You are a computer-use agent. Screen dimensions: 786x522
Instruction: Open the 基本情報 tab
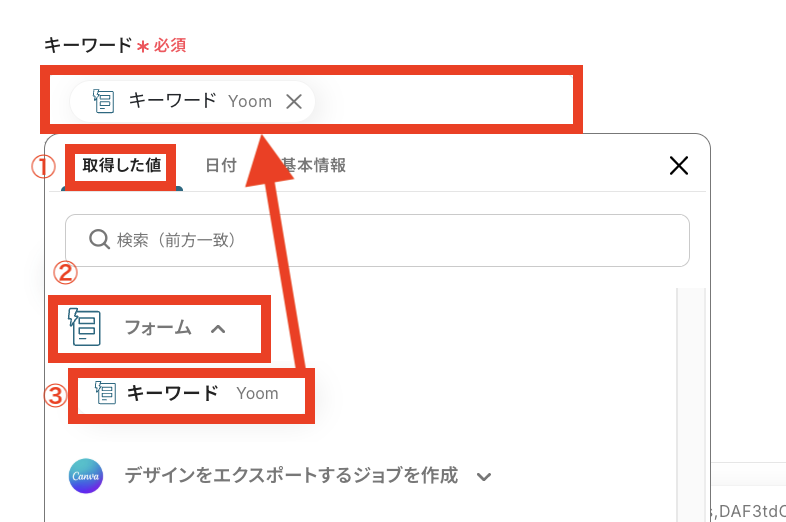[x=314, y=165]
